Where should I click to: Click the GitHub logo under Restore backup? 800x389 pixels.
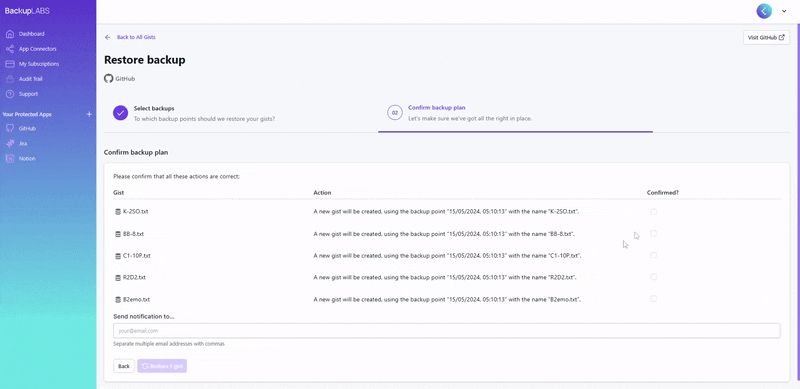tap(108, 79)
